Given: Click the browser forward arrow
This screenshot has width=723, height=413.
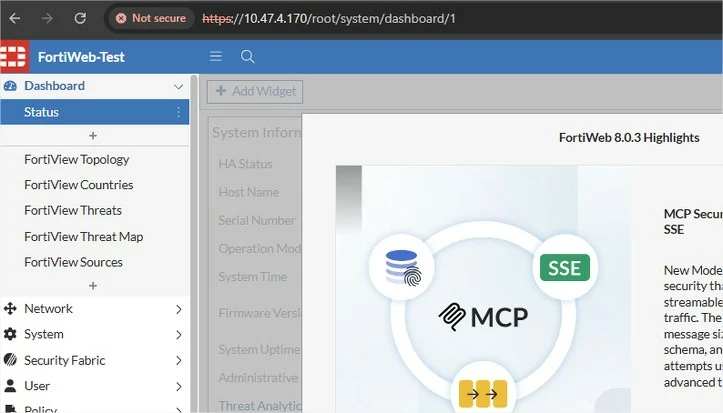Looking at the screenshot, I should coord(47,18).
